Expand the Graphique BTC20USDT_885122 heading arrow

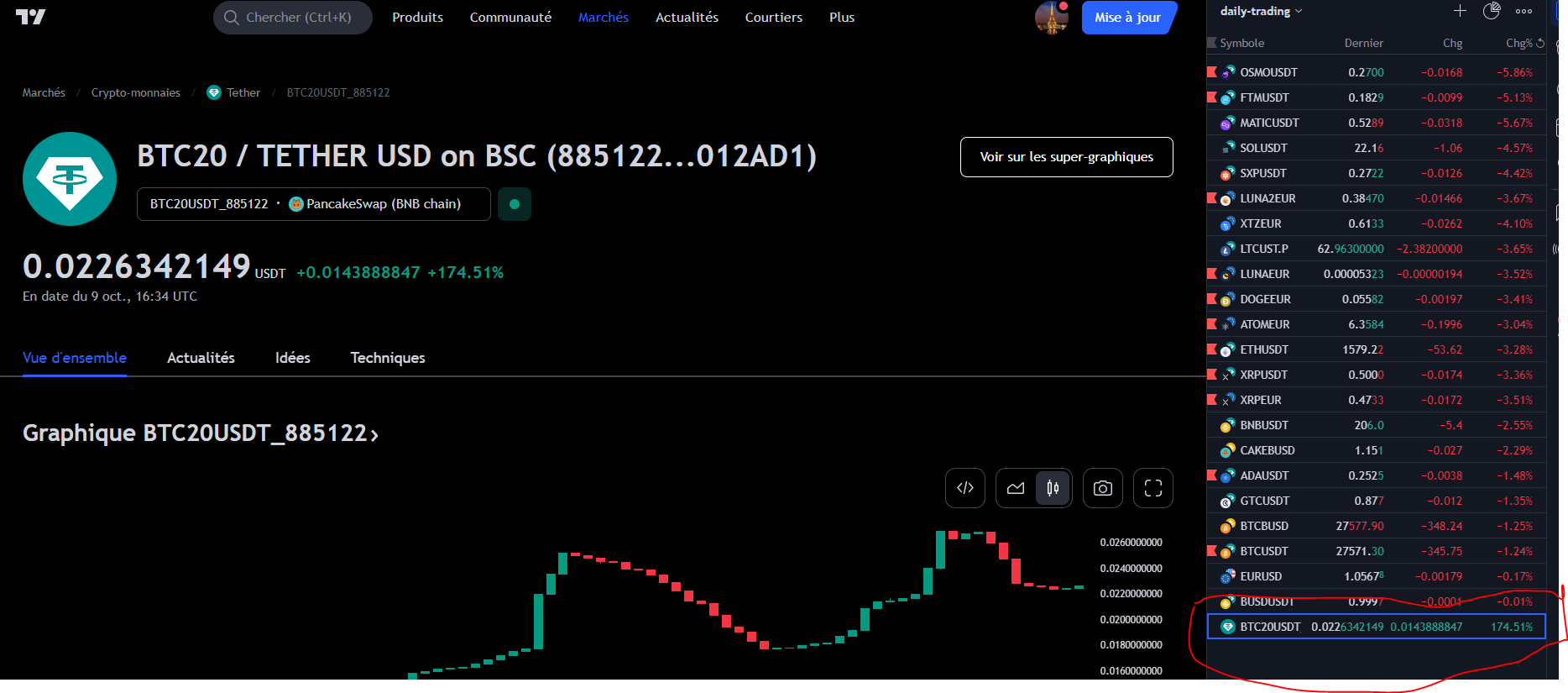click(374, 434)
